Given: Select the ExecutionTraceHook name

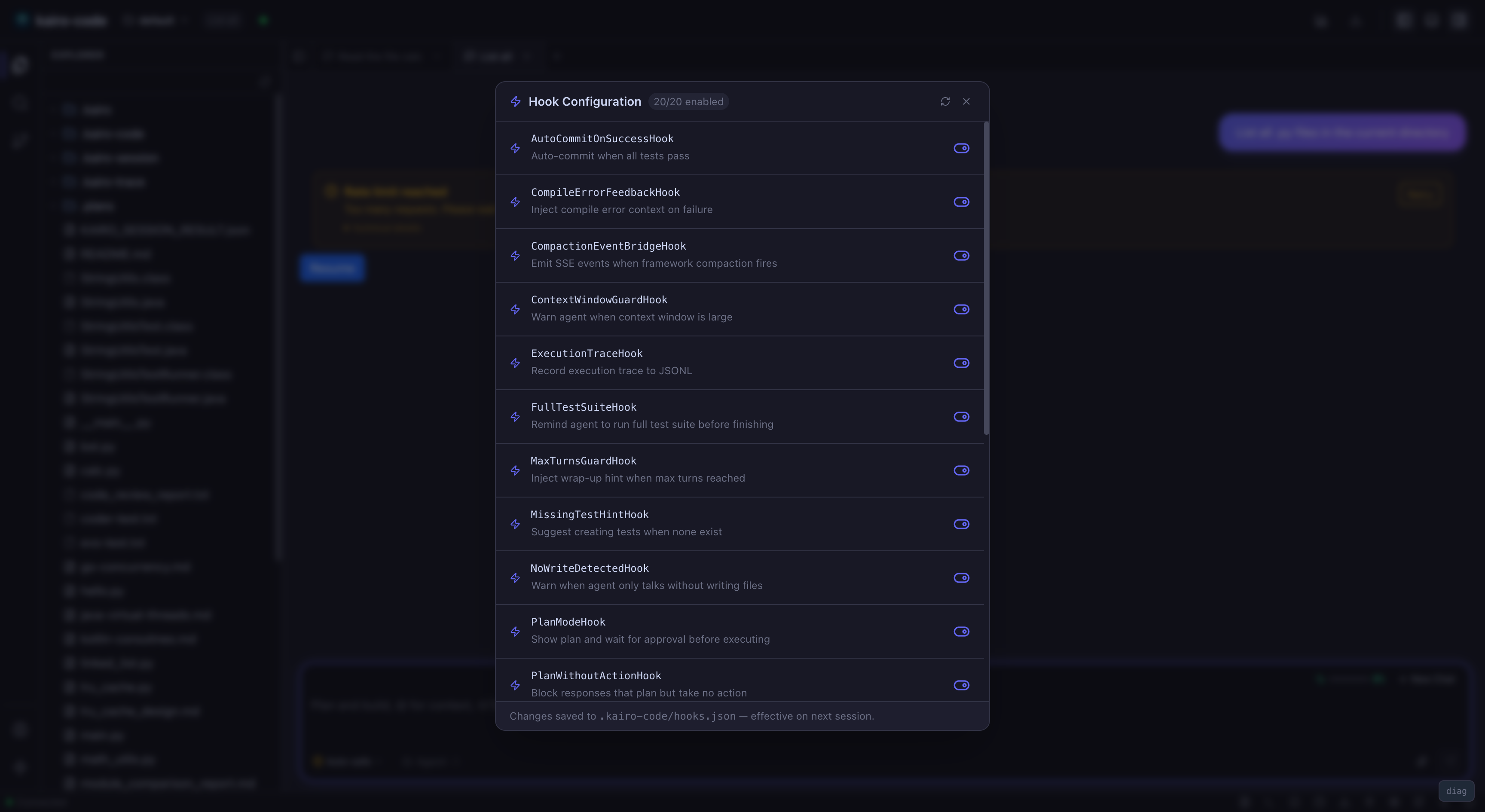Looking at the screenshot, I should point(586,353).
